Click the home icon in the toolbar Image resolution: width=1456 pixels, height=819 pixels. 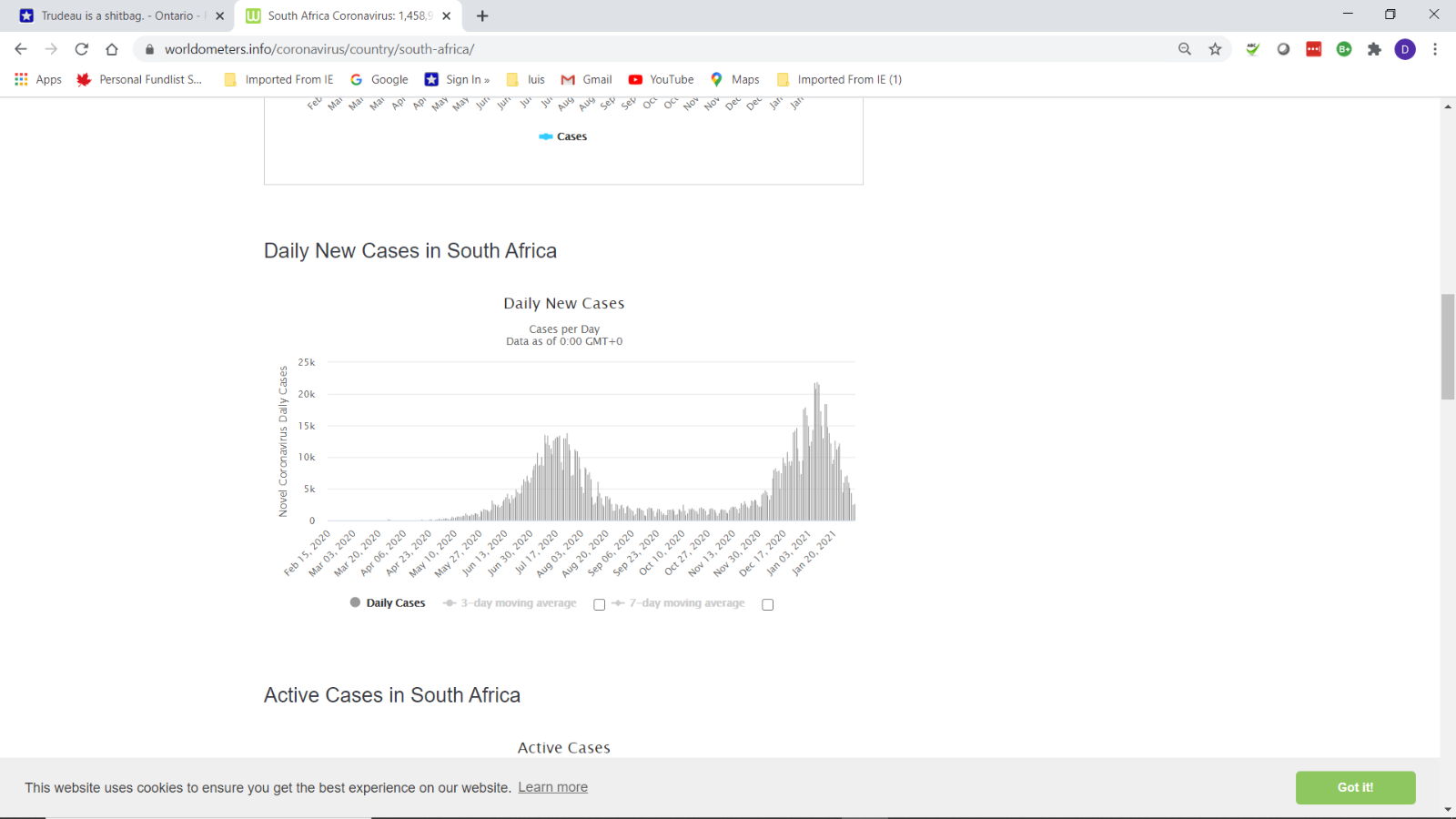click(112, 49)
